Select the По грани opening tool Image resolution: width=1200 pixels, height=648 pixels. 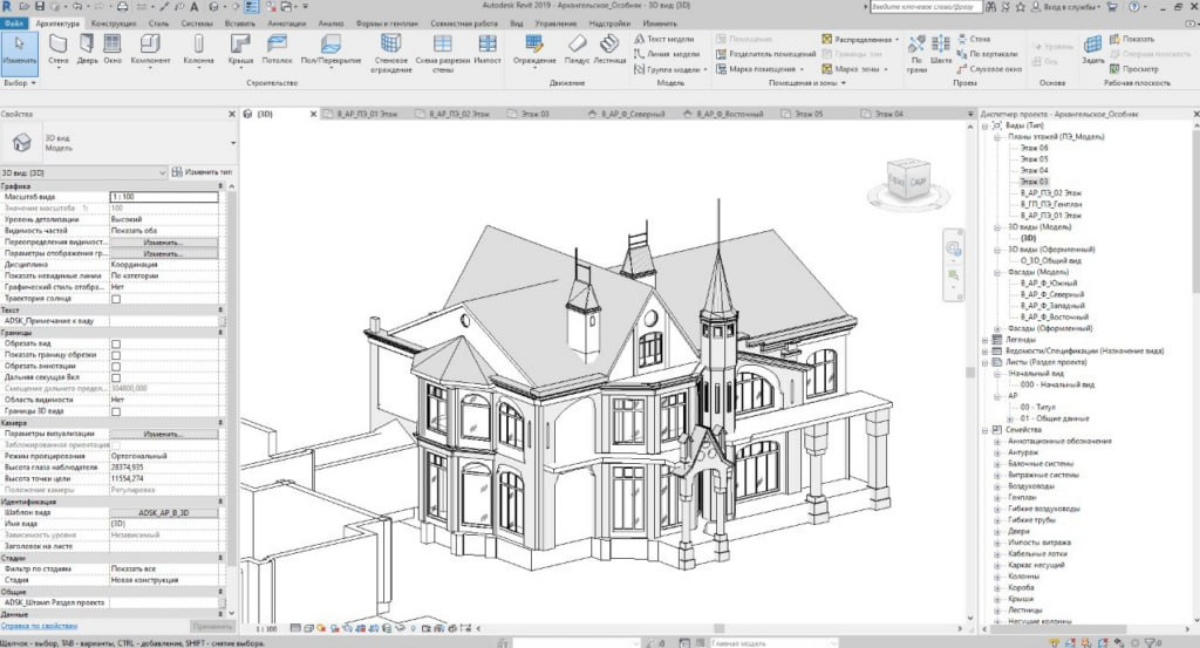pos(917,53)
